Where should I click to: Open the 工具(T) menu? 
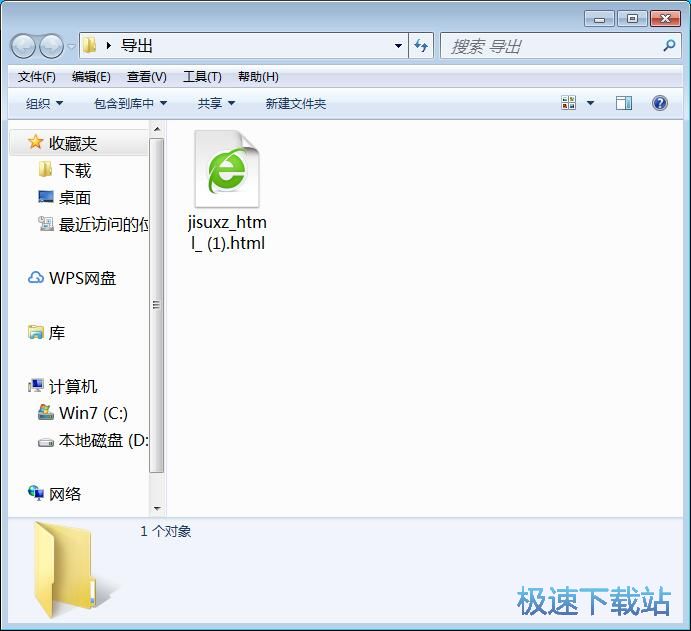tap(202, 77)
